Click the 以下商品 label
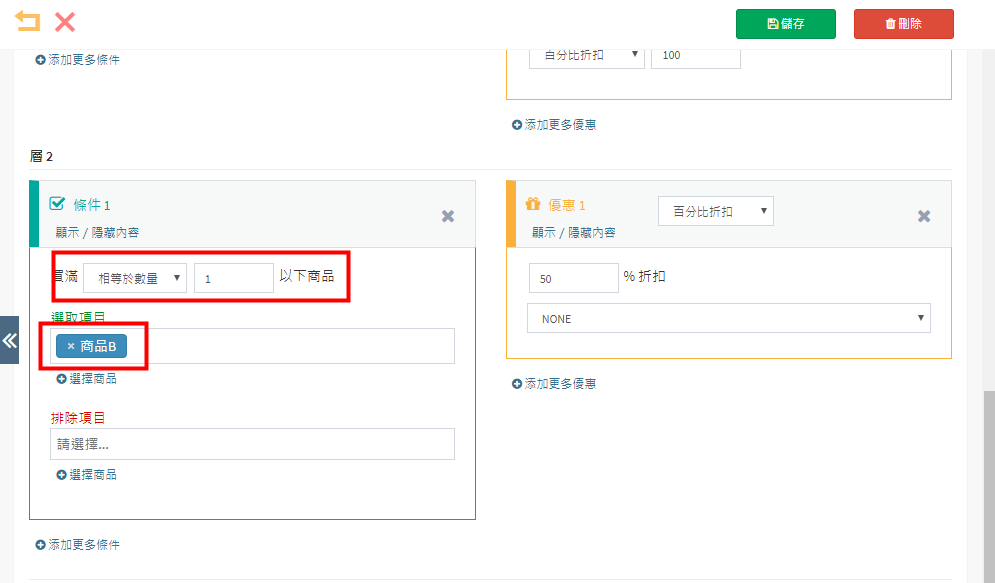The width and height of the screenshot is (995, 583). click(x=306, y=276)
